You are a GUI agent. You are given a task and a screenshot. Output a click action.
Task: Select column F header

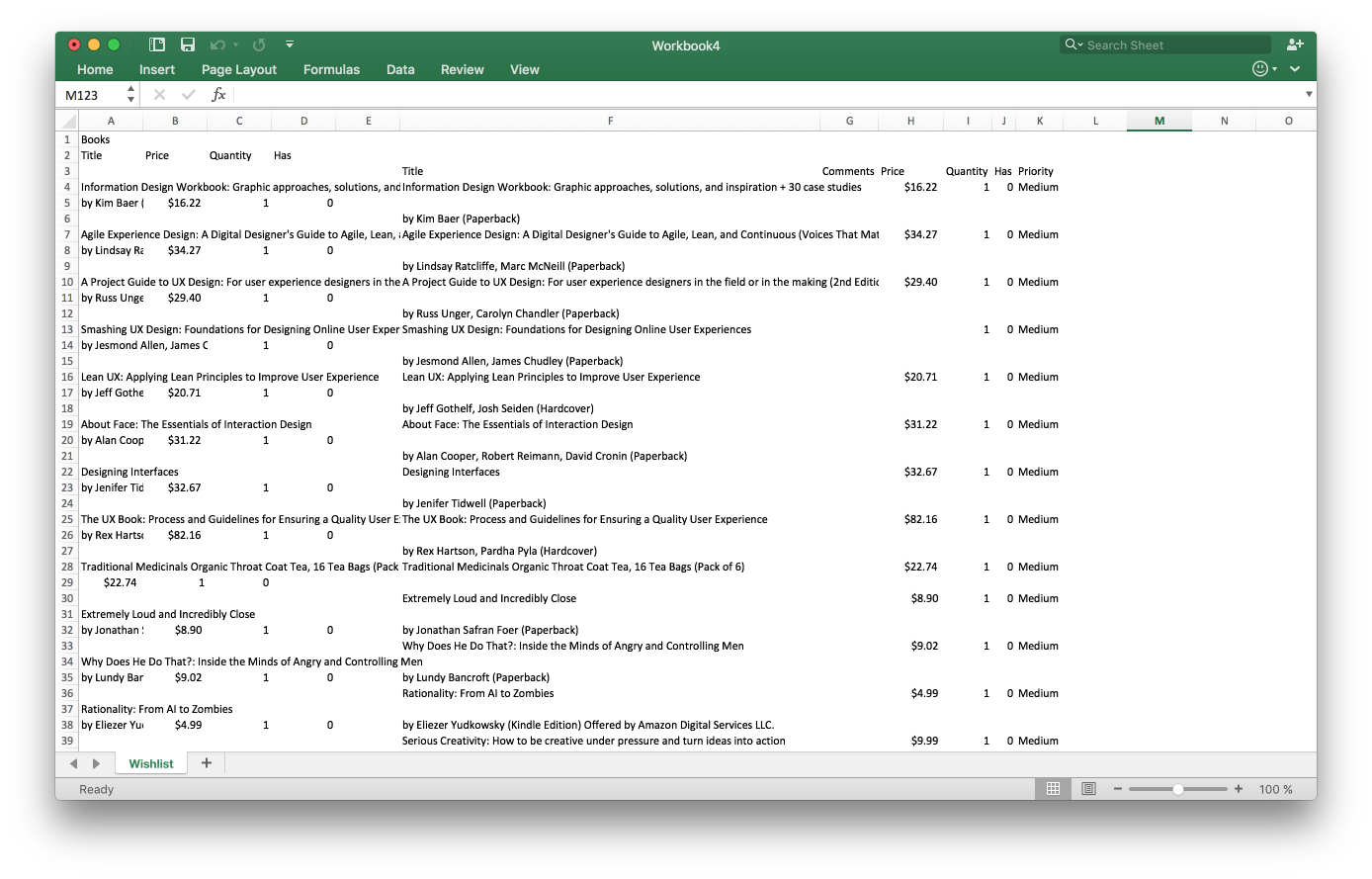pyautogui.click(x=610, y=121)
